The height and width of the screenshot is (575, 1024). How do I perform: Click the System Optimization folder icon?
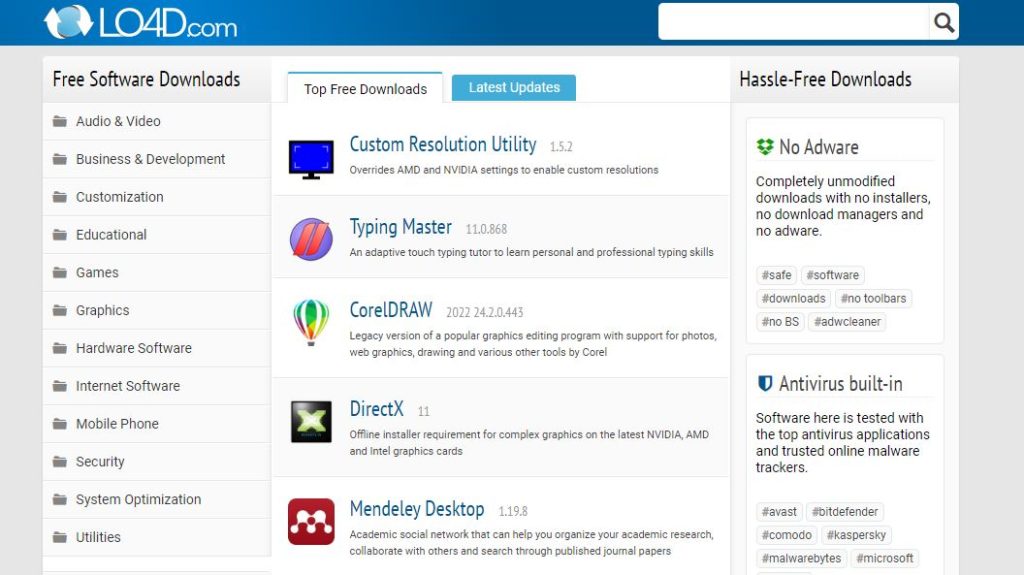(x=60, y=500)
